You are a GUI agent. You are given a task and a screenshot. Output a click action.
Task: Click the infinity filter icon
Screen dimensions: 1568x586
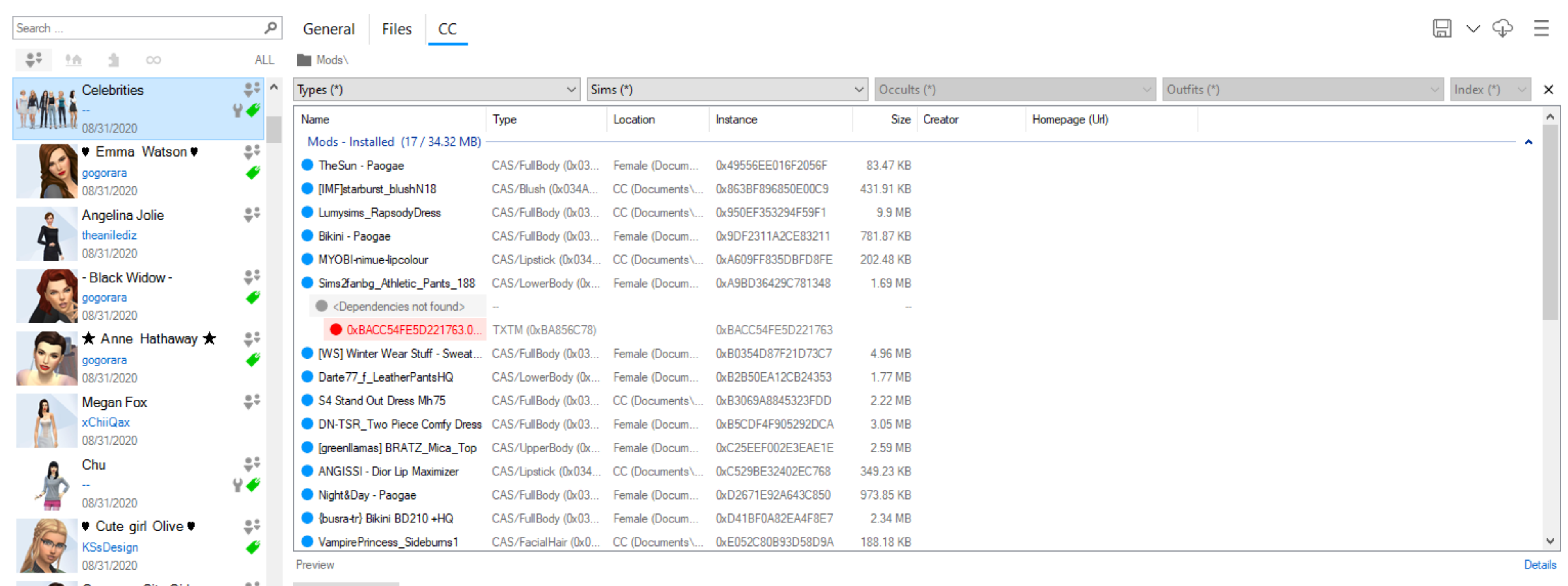pos(153,60)
